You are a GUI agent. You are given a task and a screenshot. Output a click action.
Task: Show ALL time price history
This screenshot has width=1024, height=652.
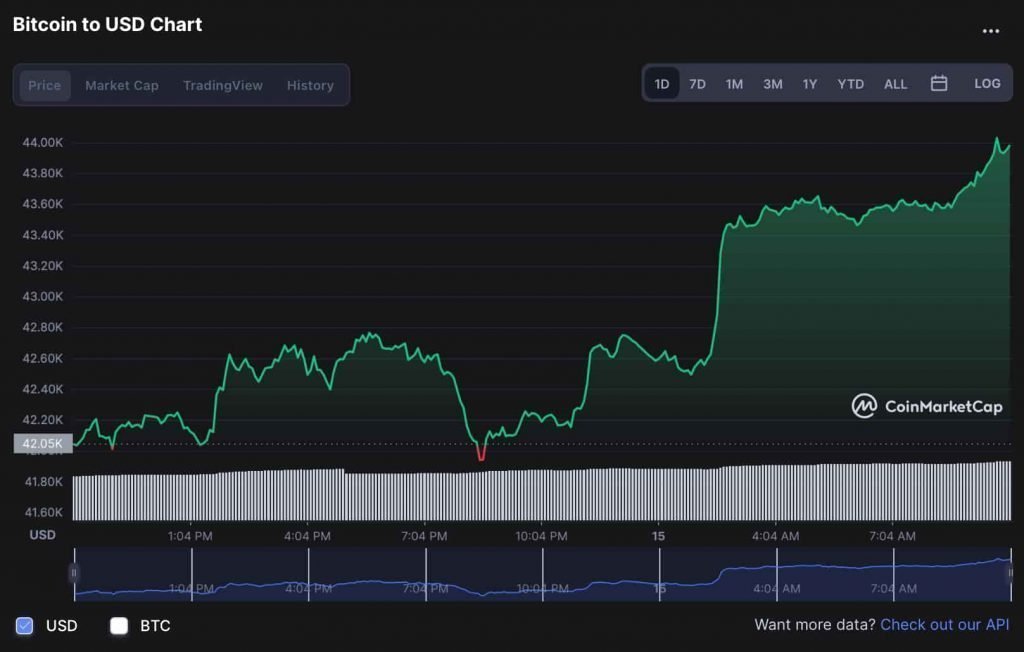click(x=895, y=84)
